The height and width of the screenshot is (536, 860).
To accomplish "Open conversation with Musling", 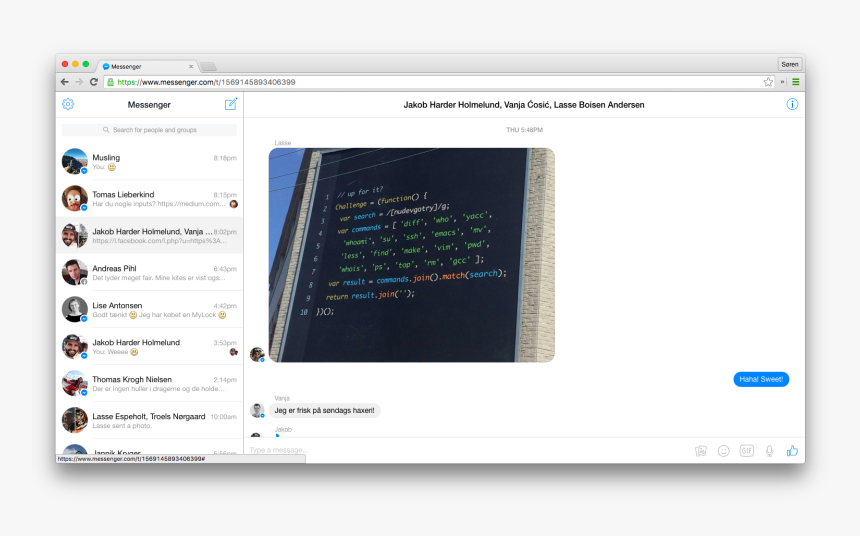I will click(x=149, y=162).
